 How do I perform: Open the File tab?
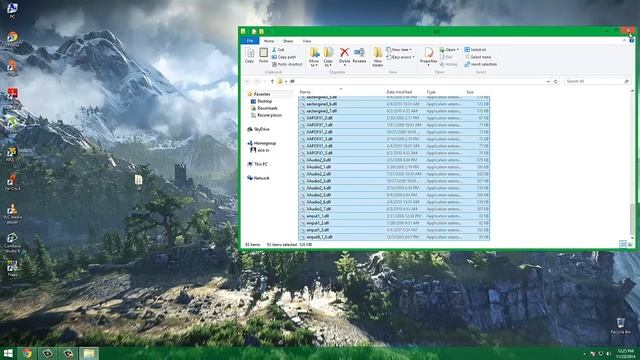[x=250, y=41]
